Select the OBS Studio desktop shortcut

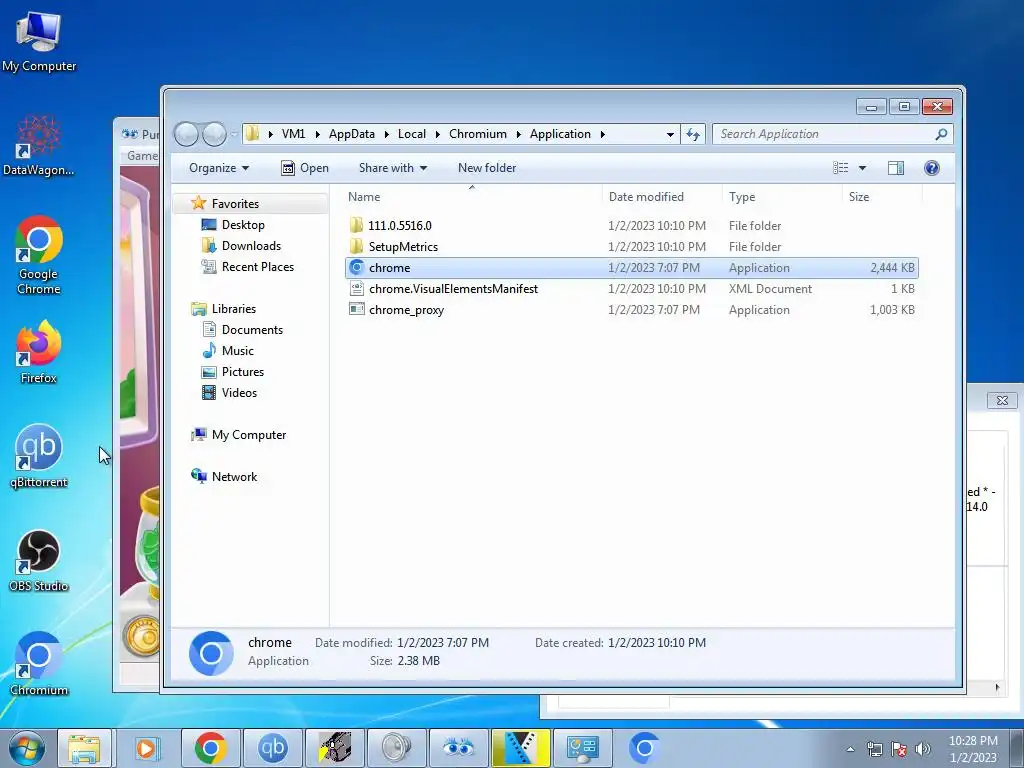click(x=39, y=560)
